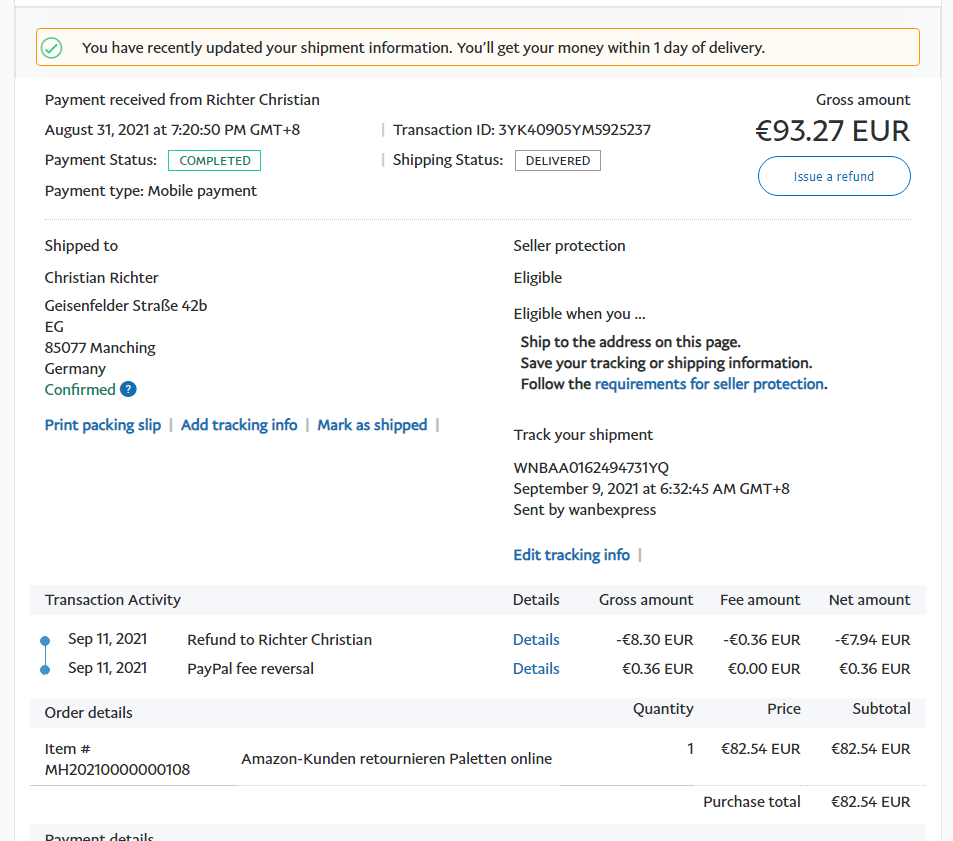This screenshot has height=841, width=953.
Task: Click the Transaction ID 3YK40905YM5925237
Action: click(575, 130)
